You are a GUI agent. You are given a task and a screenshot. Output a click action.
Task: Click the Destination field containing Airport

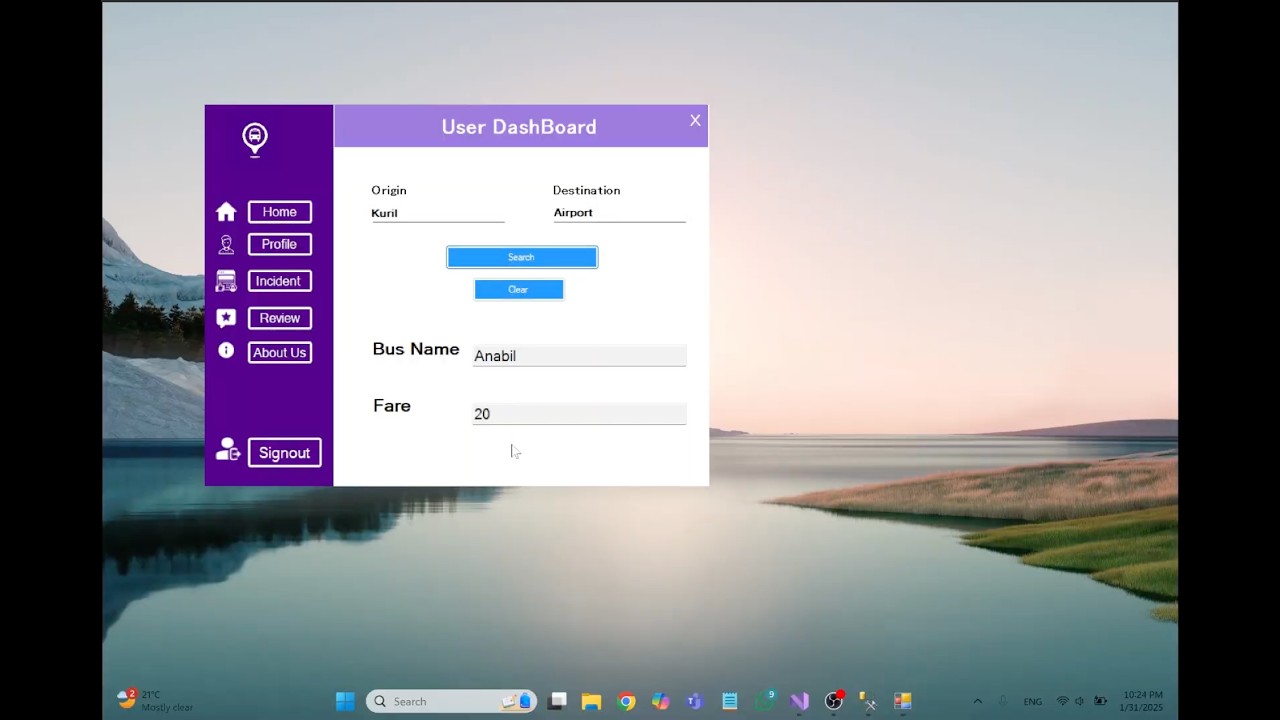[619, 213]
